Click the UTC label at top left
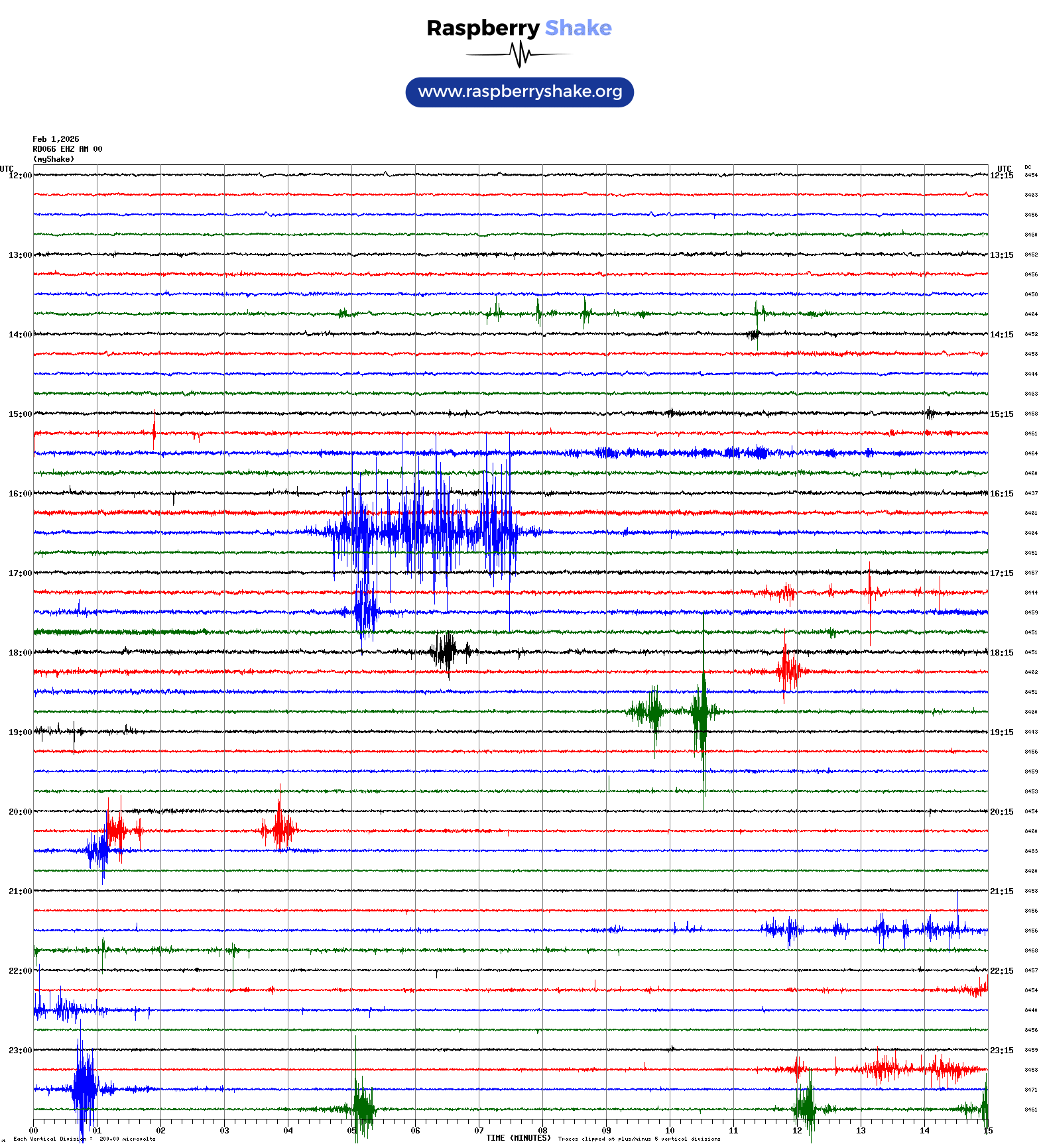The height and width of the screenshot is (1148, 1041). click(x=7, y=168)
